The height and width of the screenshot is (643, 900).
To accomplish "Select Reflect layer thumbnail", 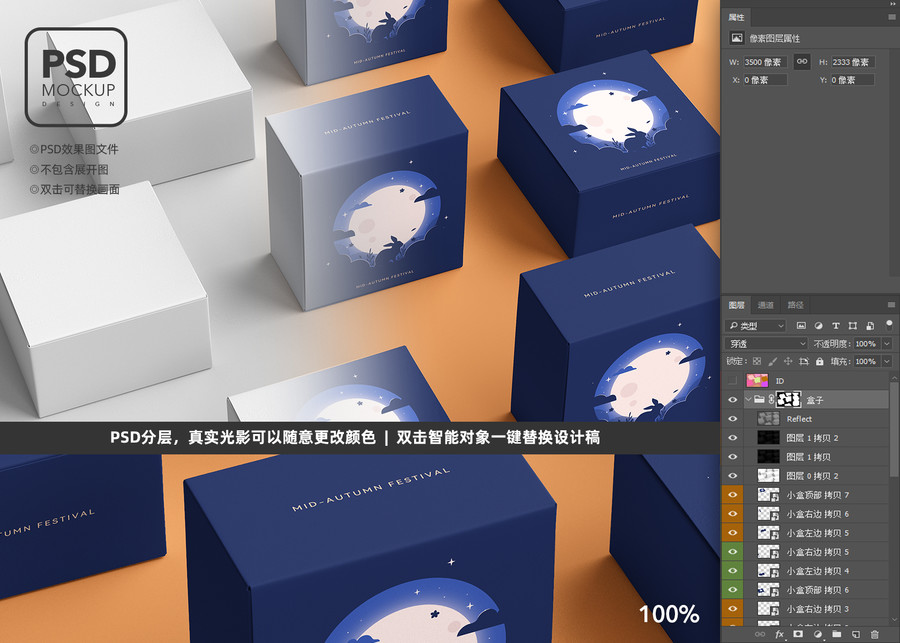I will [769, 419].
